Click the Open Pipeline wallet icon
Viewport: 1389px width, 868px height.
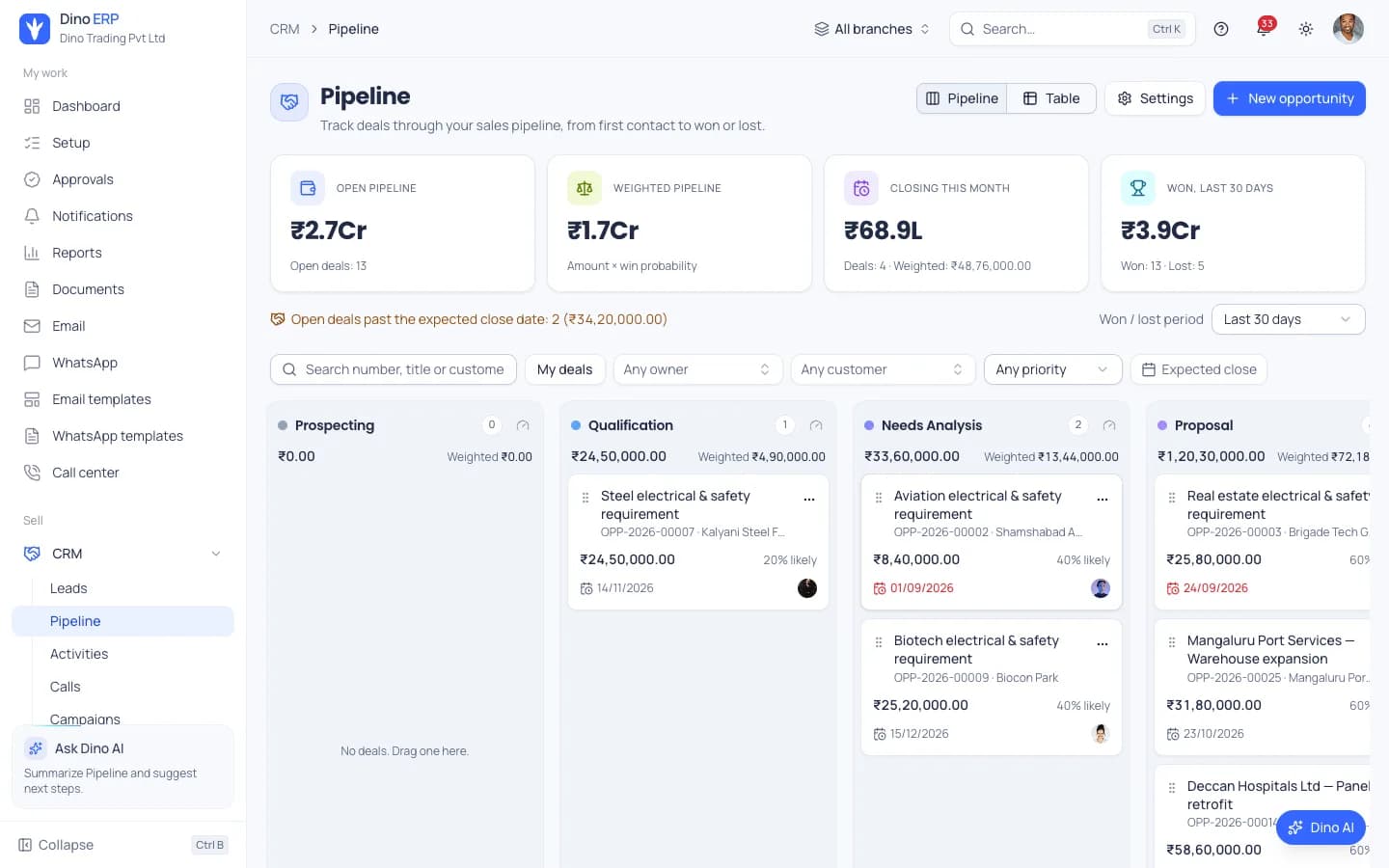point(308,188)
